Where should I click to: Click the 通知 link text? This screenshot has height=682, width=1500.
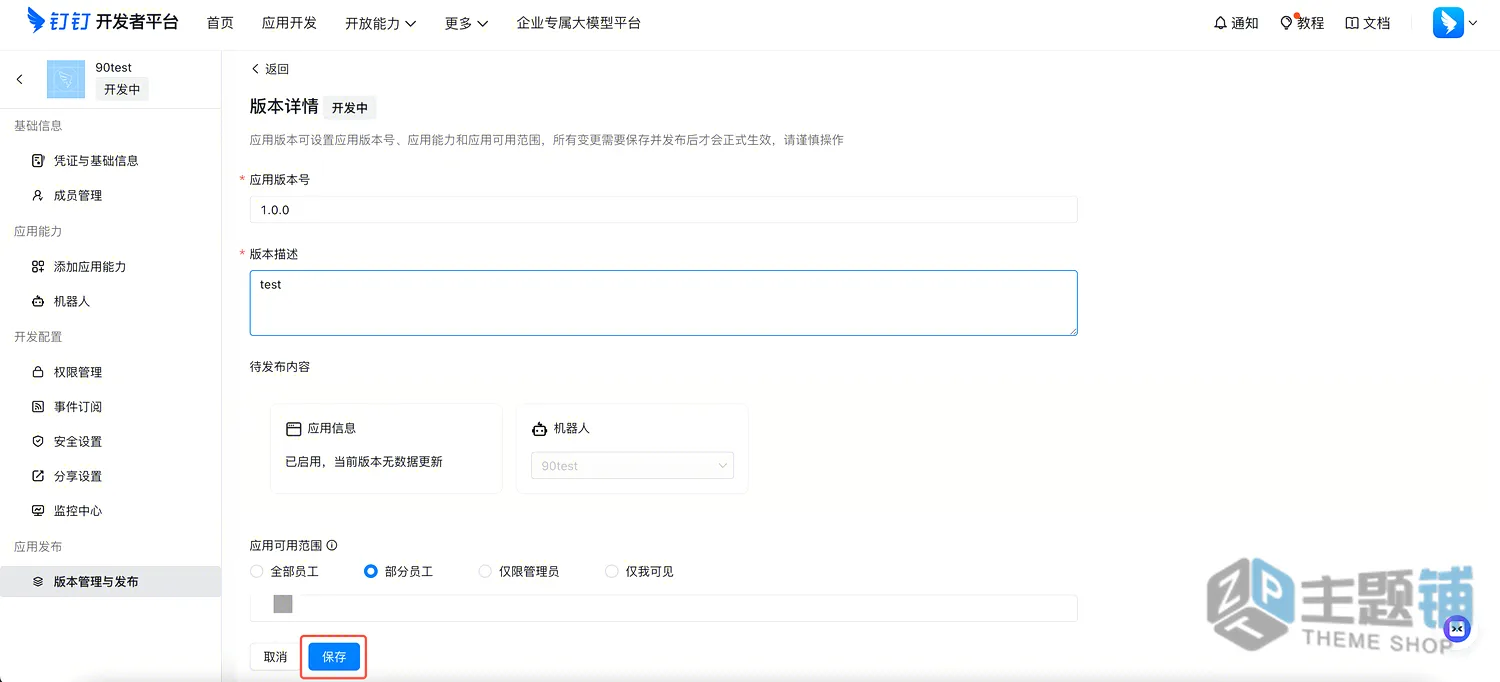coord(1245,23)
